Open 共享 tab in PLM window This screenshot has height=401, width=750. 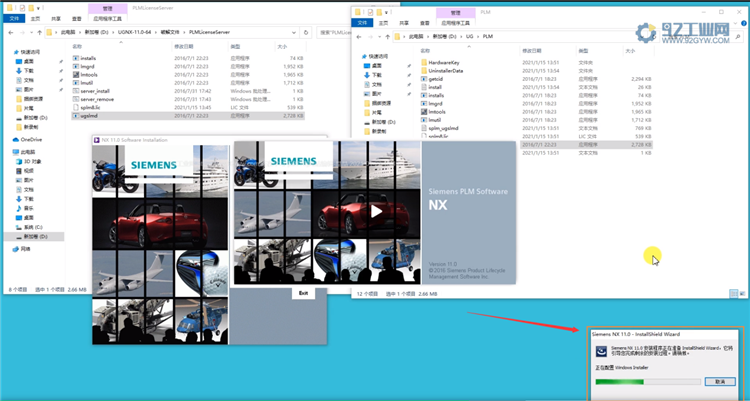click(x=404, y=22)
